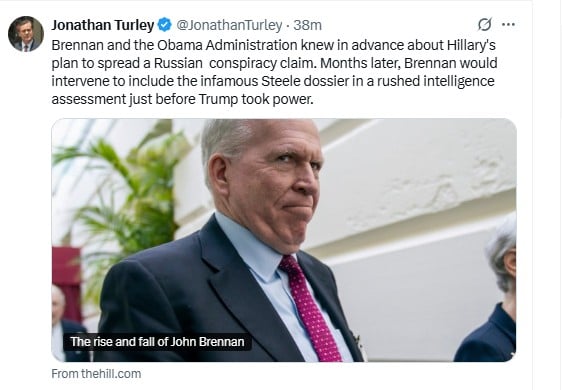Follow the 'From thehill.com' source link
The image size is (562, 390).
coord(96,374)
